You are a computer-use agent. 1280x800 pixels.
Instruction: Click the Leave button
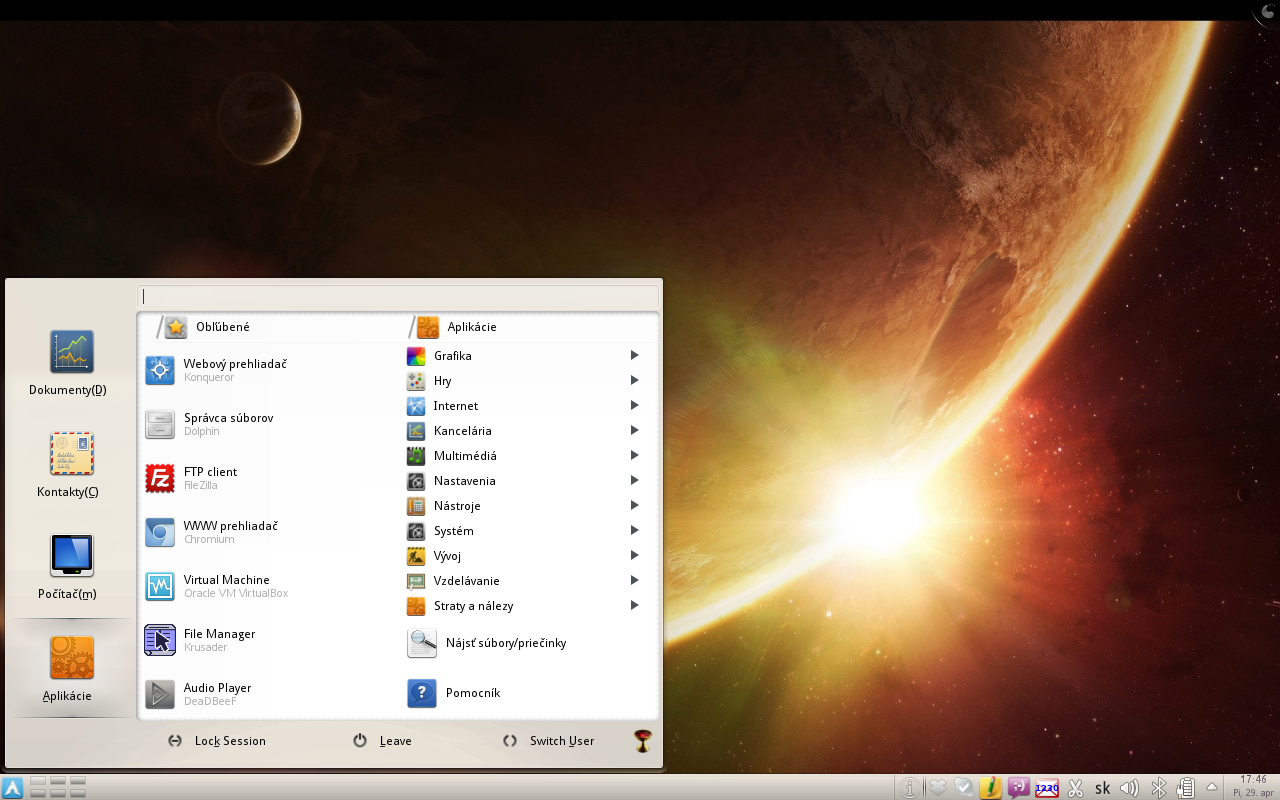(383, 741)
